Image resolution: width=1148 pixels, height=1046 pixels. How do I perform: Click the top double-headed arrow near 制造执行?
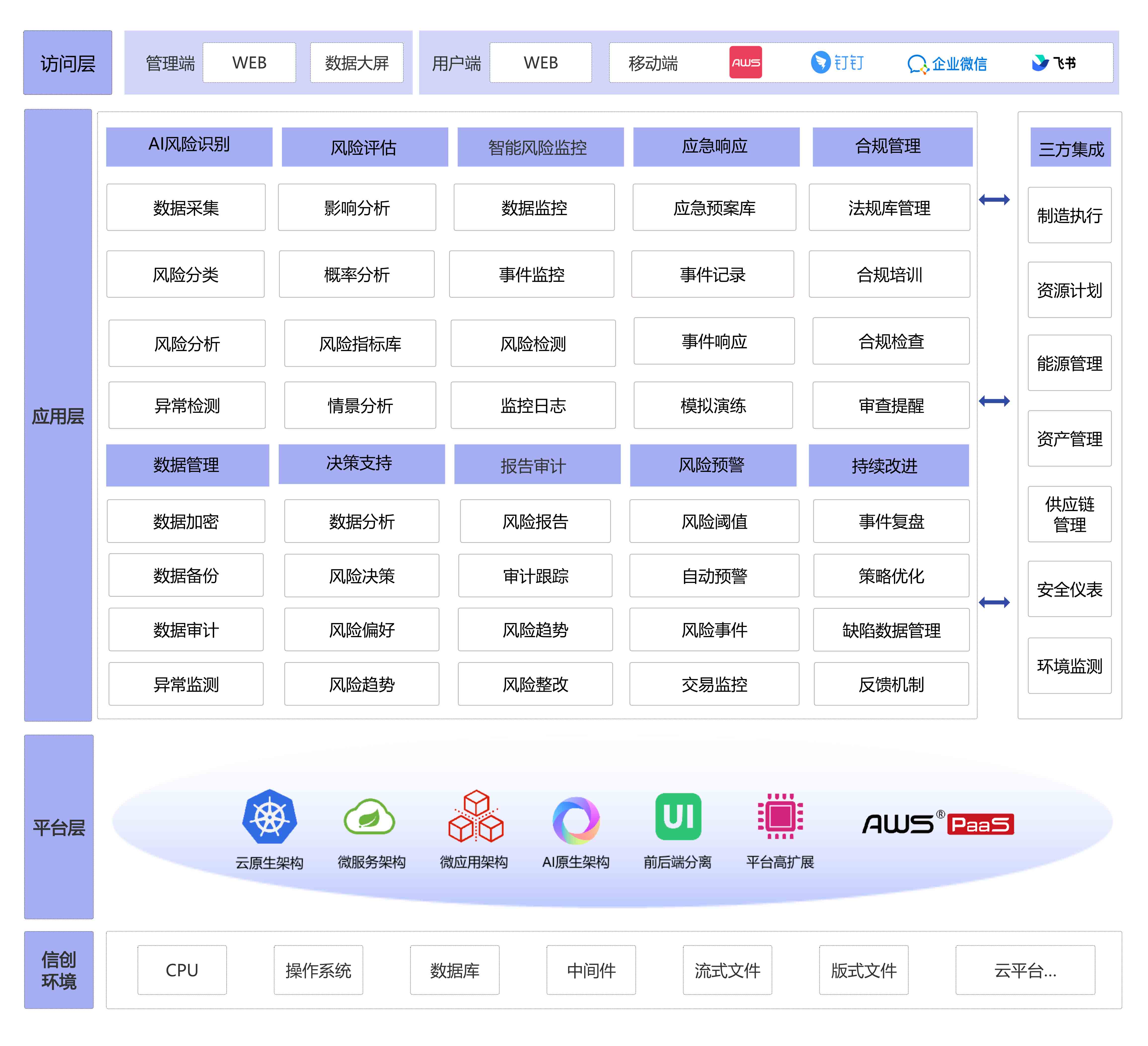pos(994,200)
